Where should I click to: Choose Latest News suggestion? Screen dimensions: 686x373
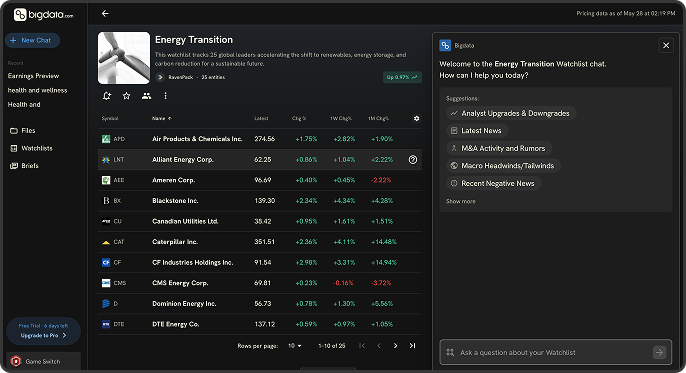[477, 131]
